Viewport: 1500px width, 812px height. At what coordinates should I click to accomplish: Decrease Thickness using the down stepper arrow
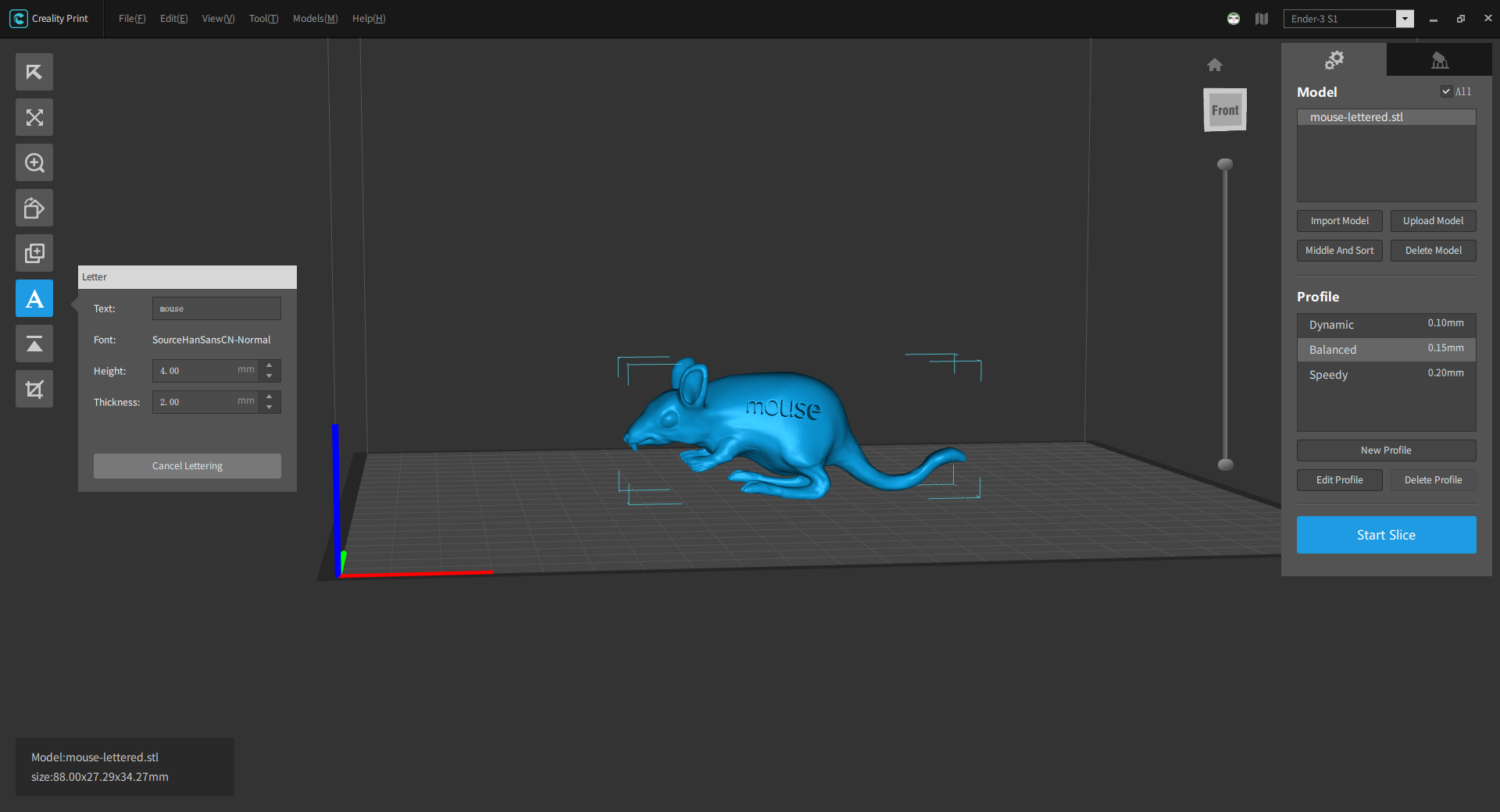[x=270, y=408]
